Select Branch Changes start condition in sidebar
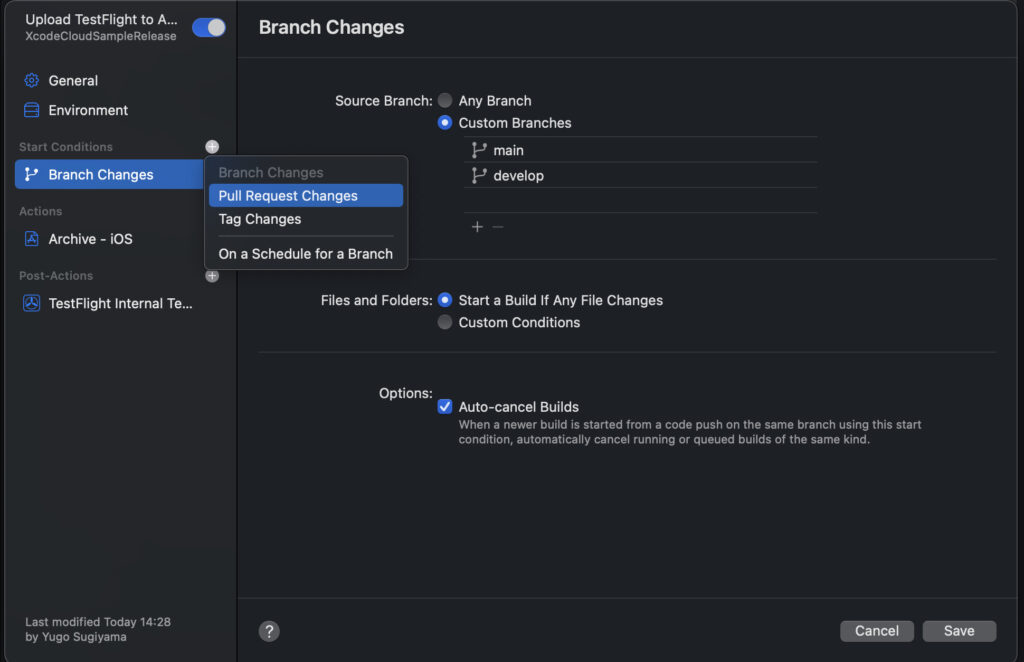Image resolution: width=1024 pixels, height=662 pixels. point(109,174)
